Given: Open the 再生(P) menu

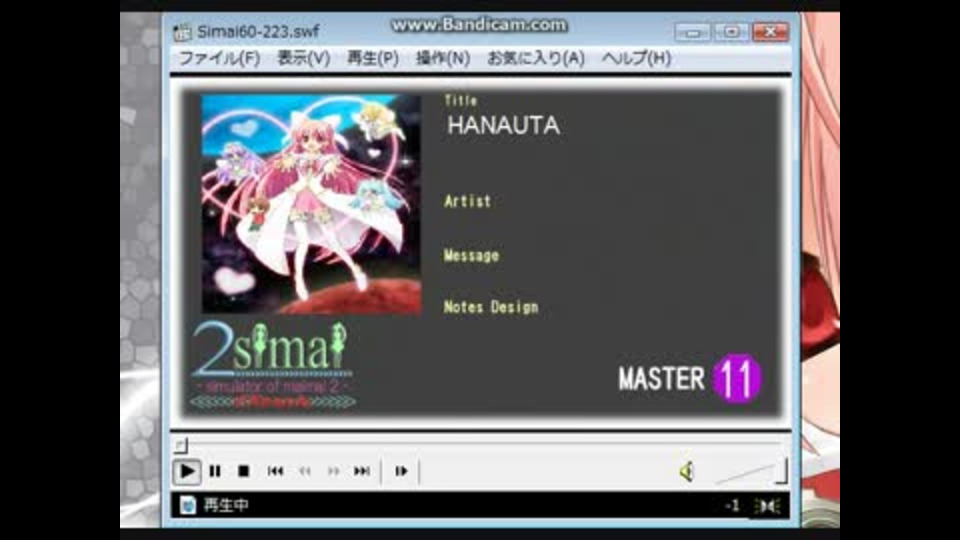Looking at the screenshot, I should (x=373, y=58).
